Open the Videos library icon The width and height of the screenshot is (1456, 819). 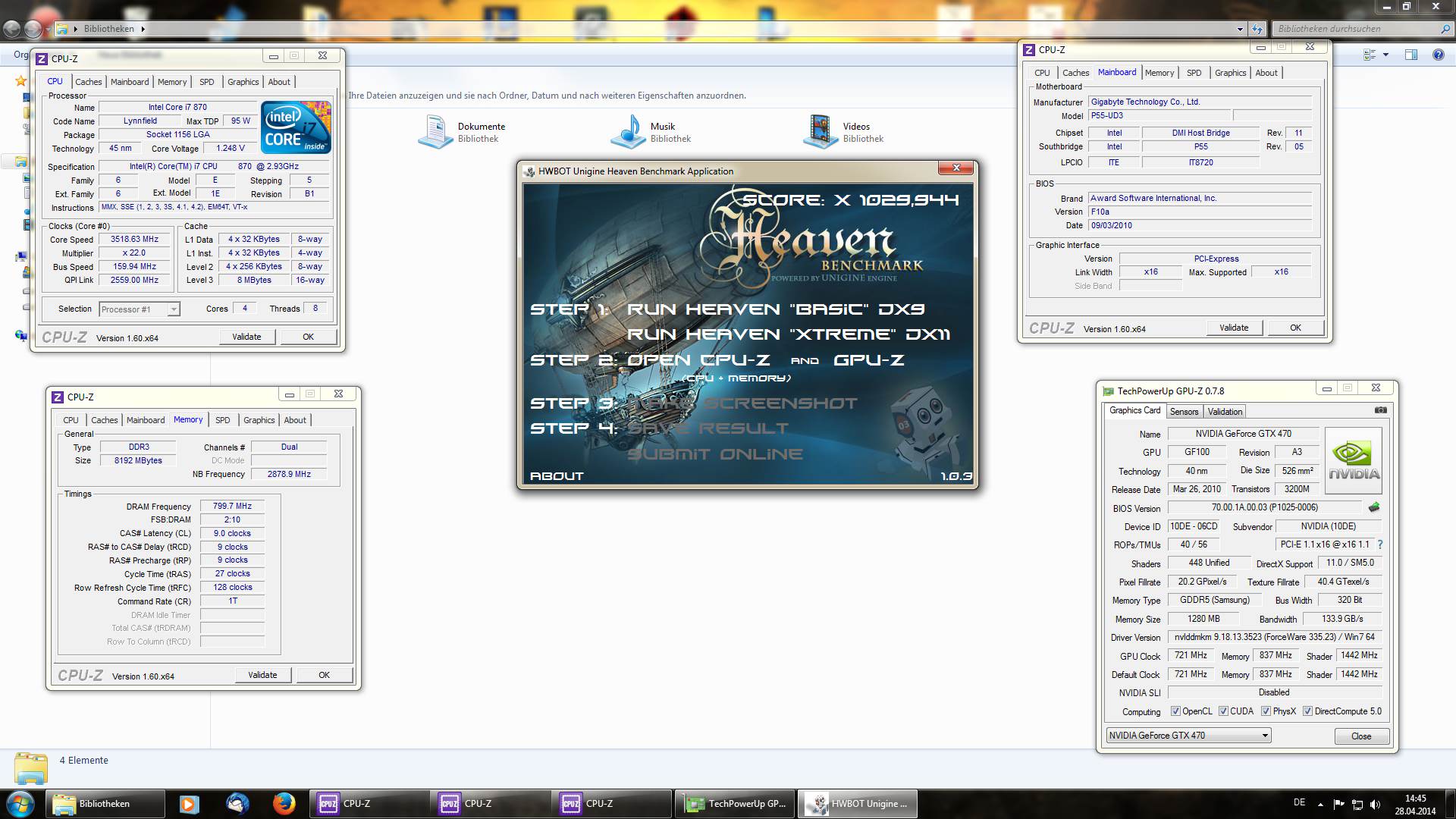(821, 132)
